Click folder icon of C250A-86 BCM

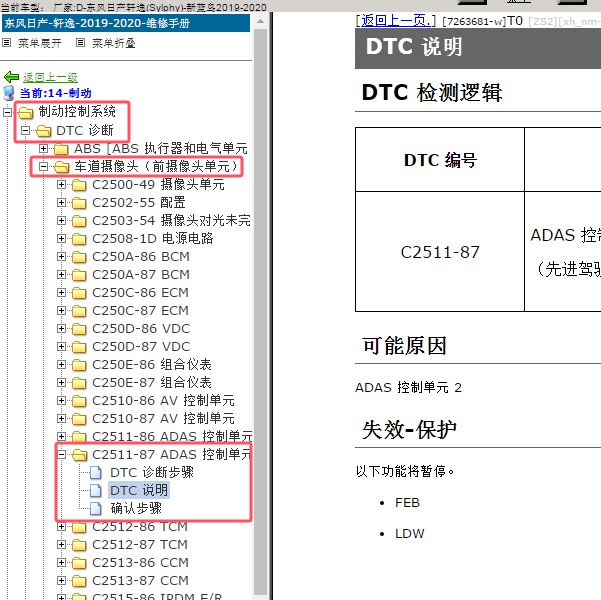coord(79,257)
